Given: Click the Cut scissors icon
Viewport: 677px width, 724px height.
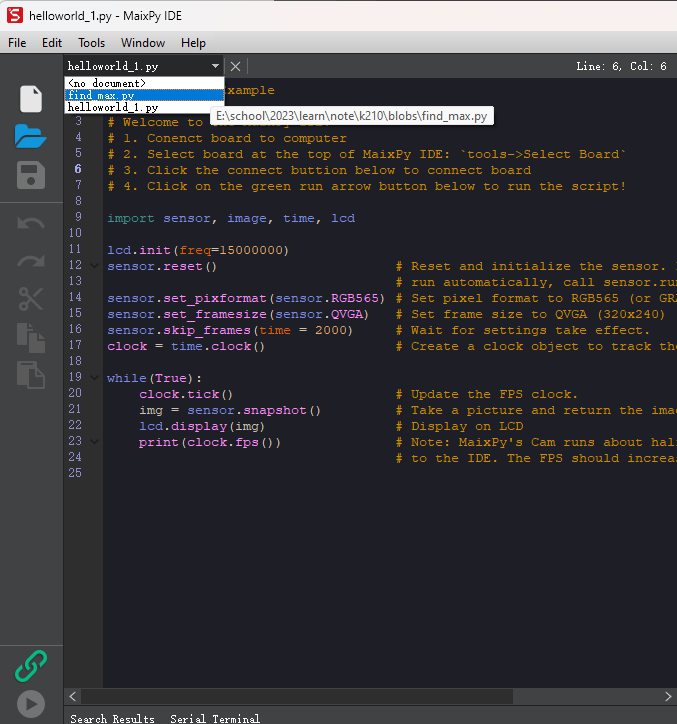Looking at the screenshot, I should coord(31,299).
